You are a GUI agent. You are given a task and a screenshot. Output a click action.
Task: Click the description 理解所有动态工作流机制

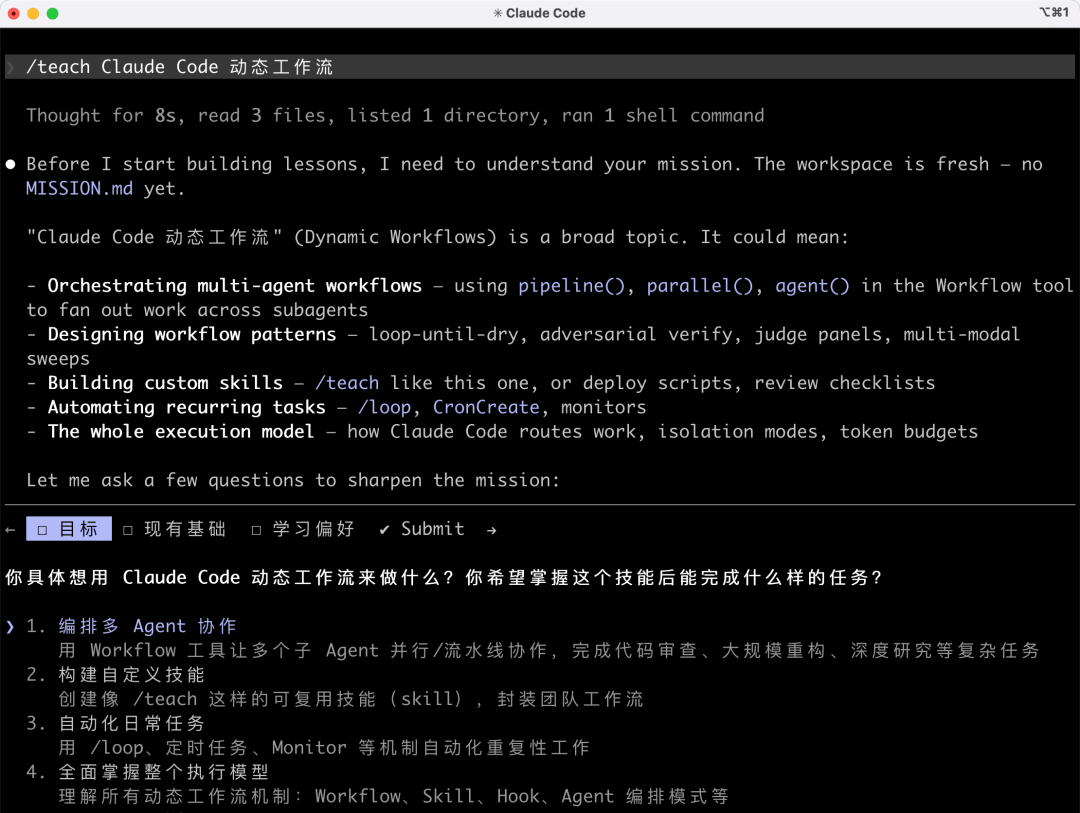(393, 796)
